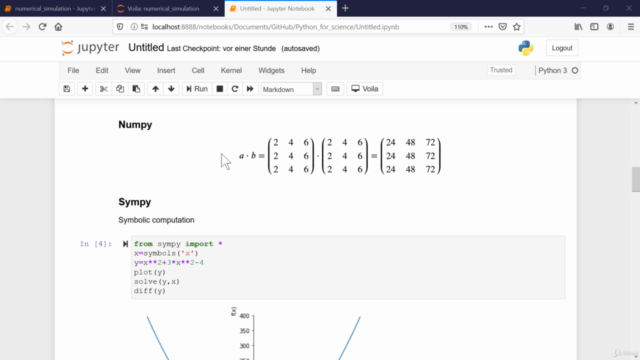Open the Cell menu
This screenshot has height=360, width=640.
(198, 71)
